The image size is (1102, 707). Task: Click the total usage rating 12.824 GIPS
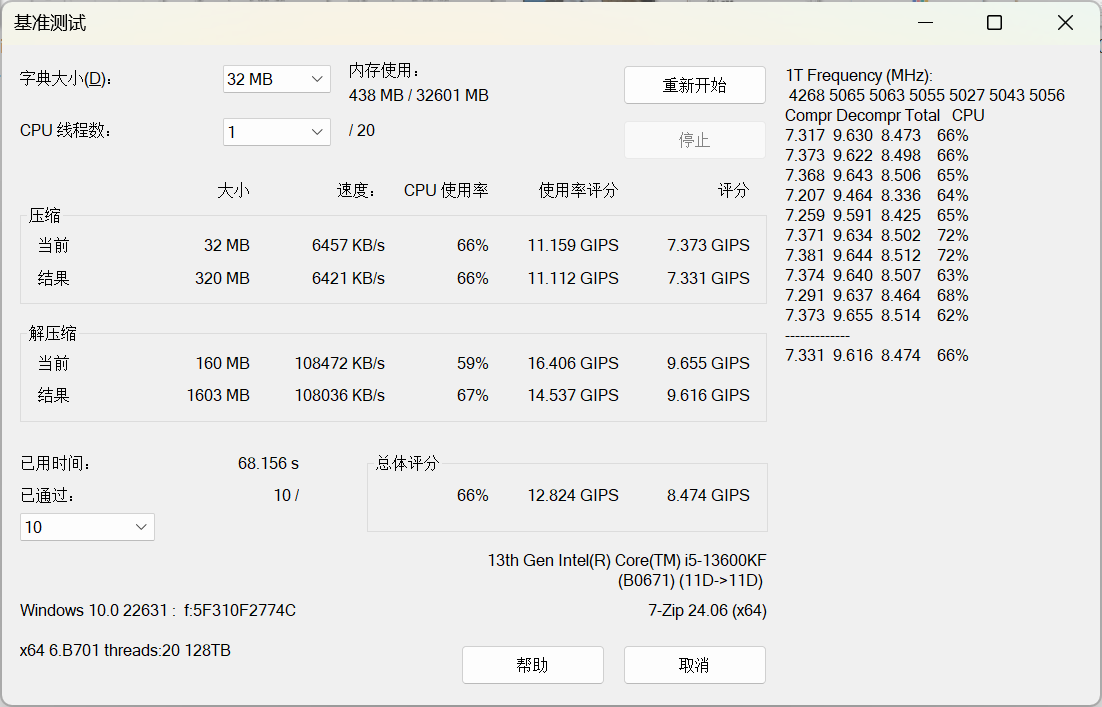click(x=573, y=495)
